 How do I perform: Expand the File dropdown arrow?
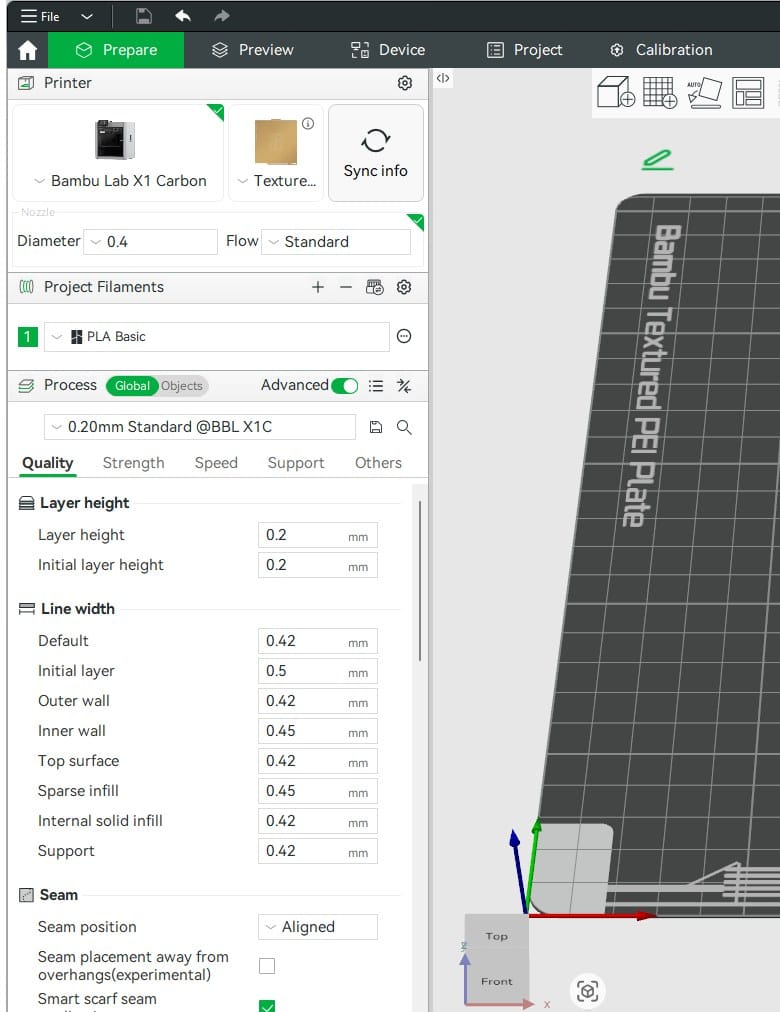coord(87,16)
